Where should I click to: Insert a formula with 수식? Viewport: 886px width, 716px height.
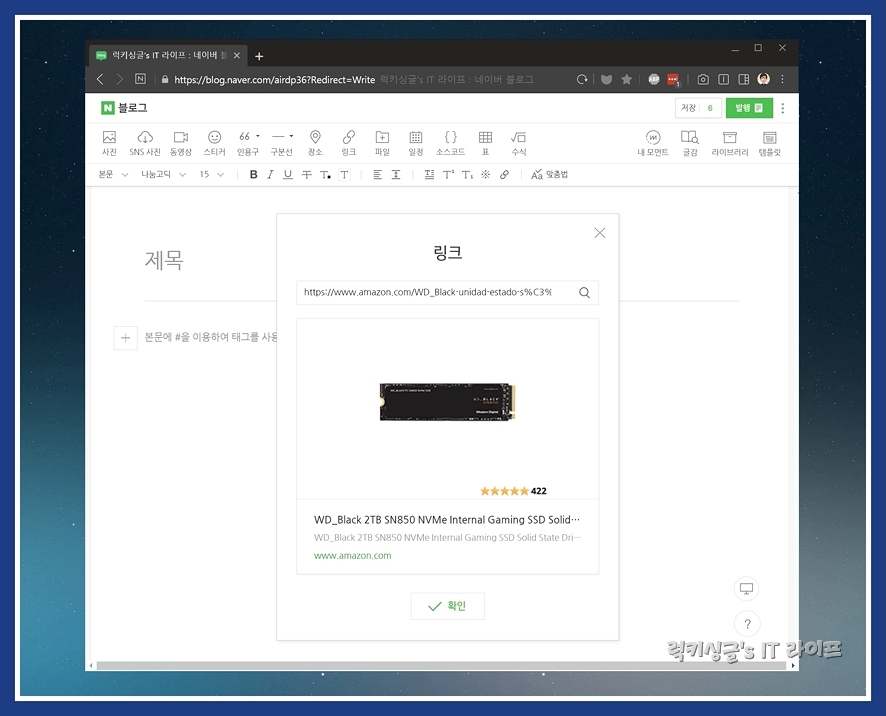(519, 143)
